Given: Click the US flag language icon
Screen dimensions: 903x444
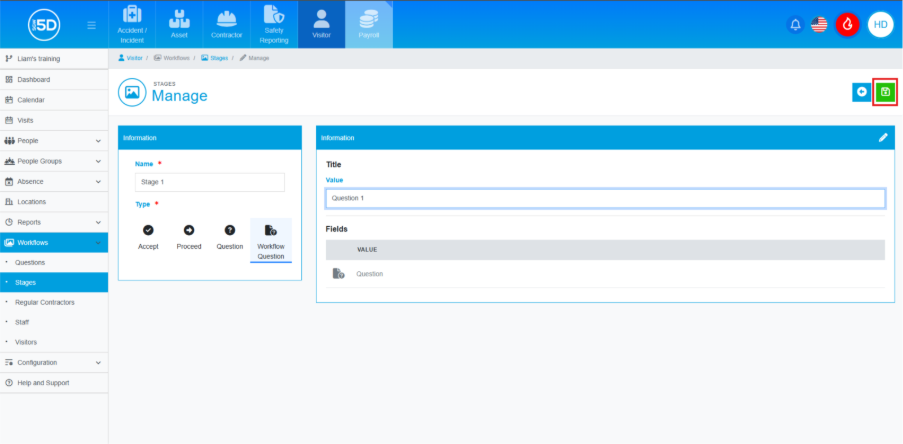Looking at the screenshot, I should click(821, 24).
